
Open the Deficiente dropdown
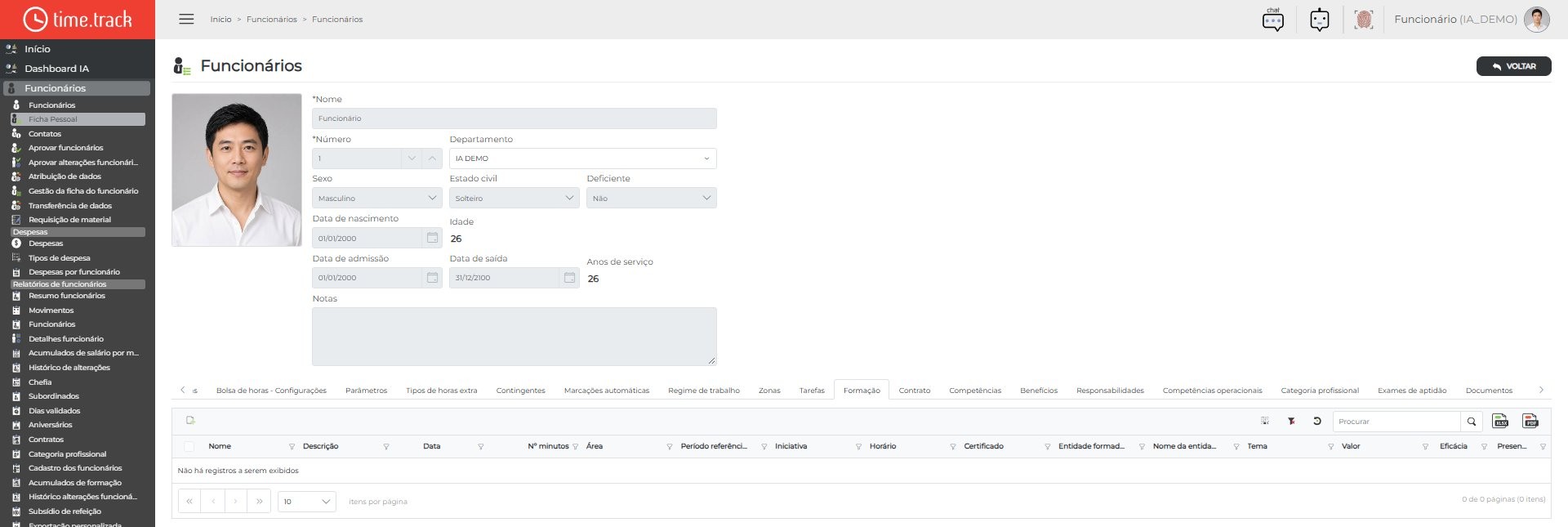pyautogui.click(x=652, y=198)
